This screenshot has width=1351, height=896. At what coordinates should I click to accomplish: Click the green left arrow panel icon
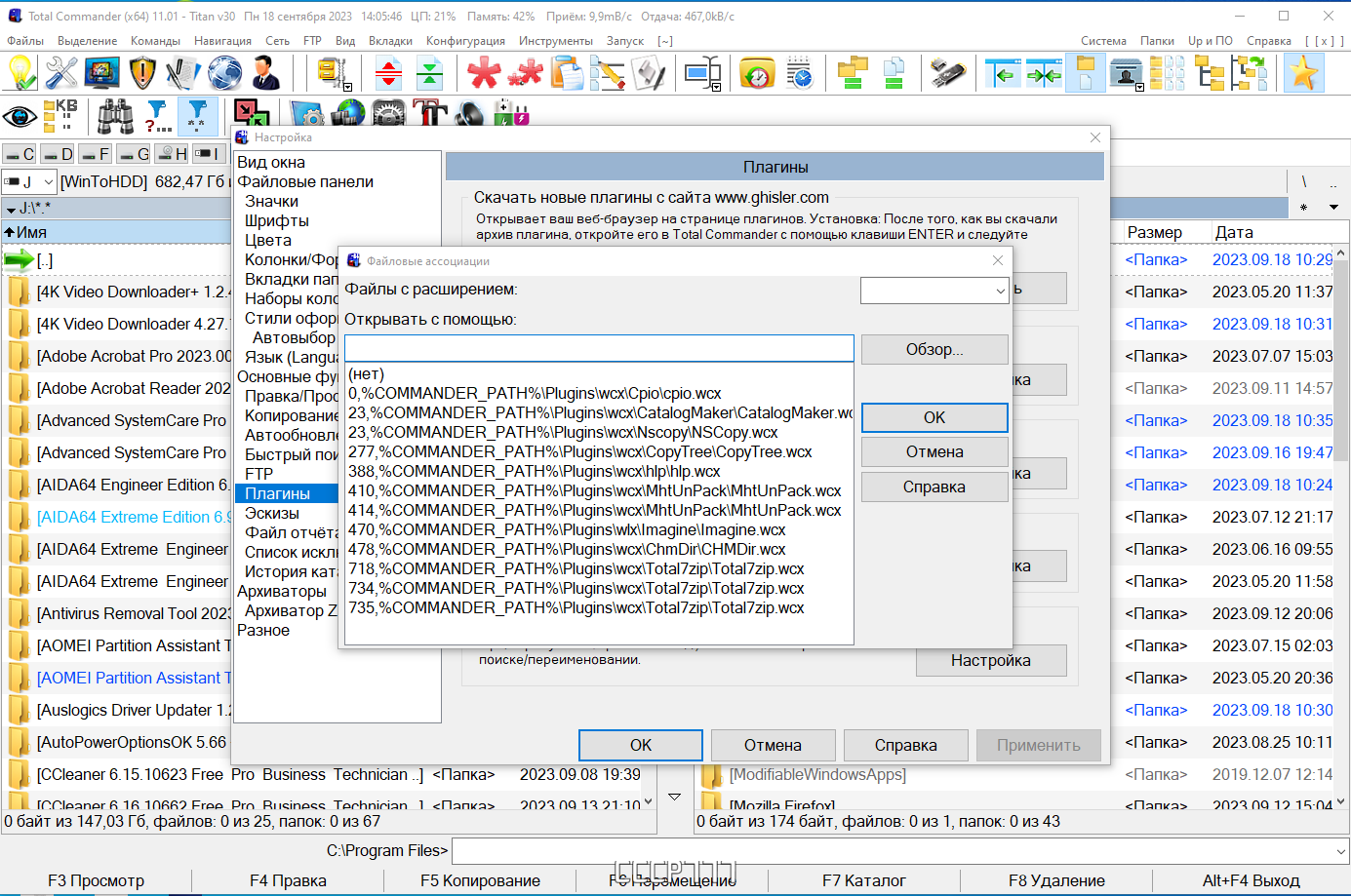point(1002,73)
